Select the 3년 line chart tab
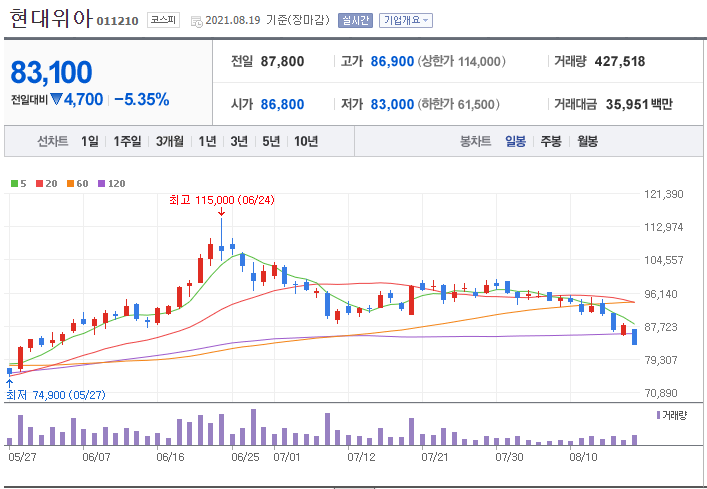This screenshot has height=489, width=707. coord(239,142)
